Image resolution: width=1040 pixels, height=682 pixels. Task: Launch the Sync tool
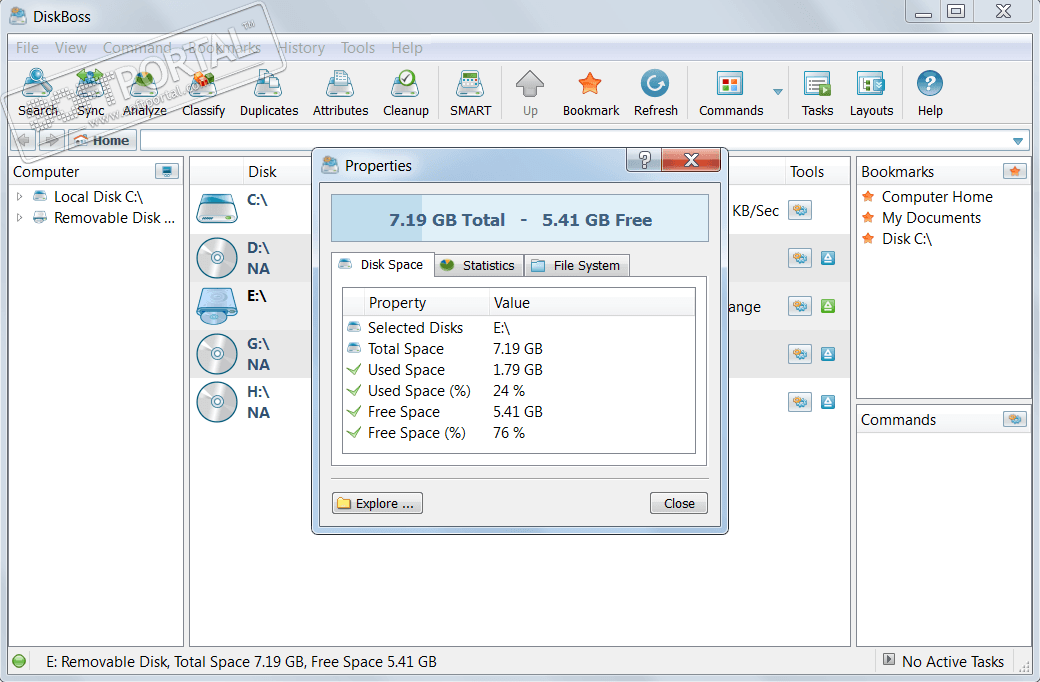(x=90, y=93)
